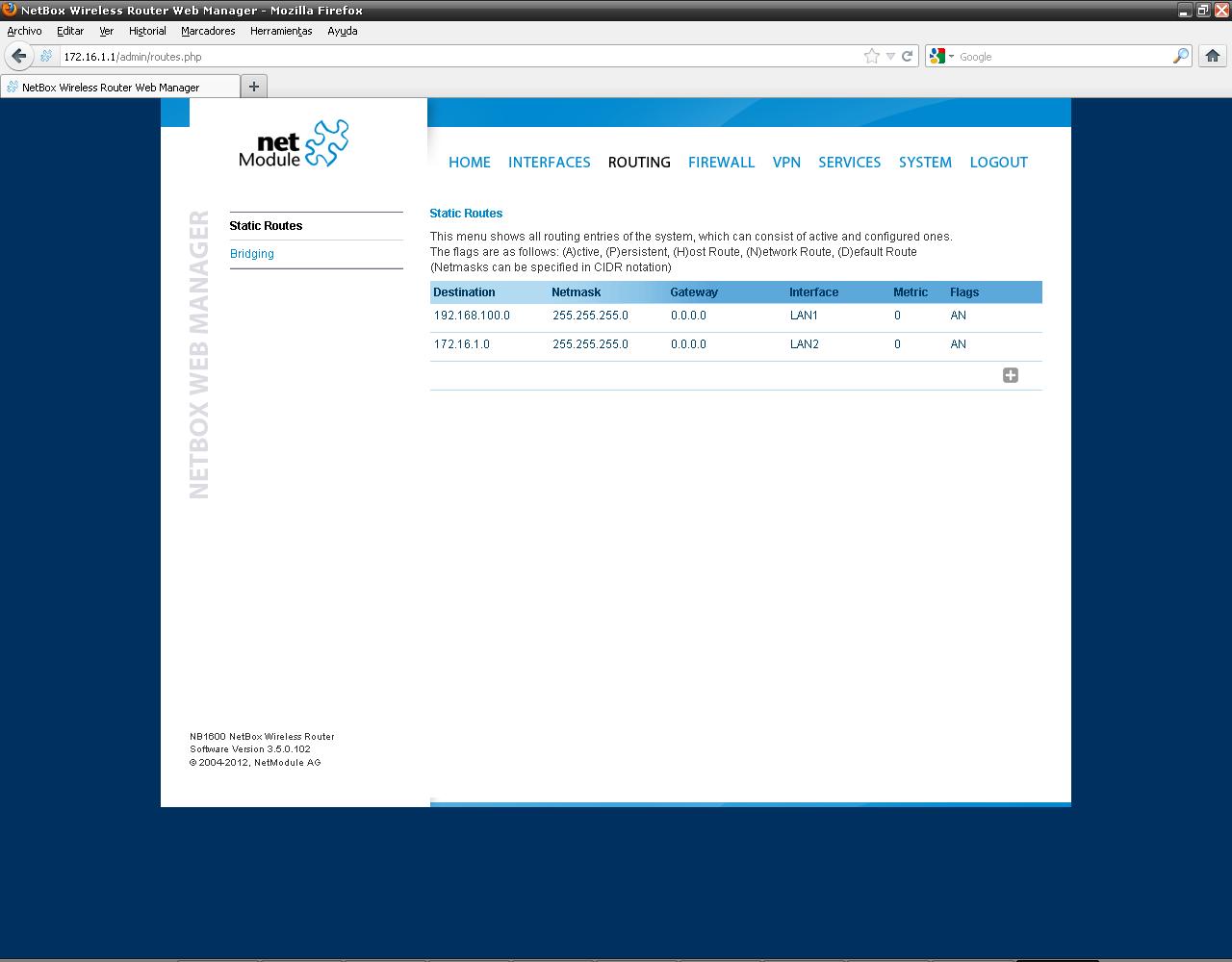Close the Firefox window
The width and height of the screenshot is (1232, 962).
tap(1220, 11)
